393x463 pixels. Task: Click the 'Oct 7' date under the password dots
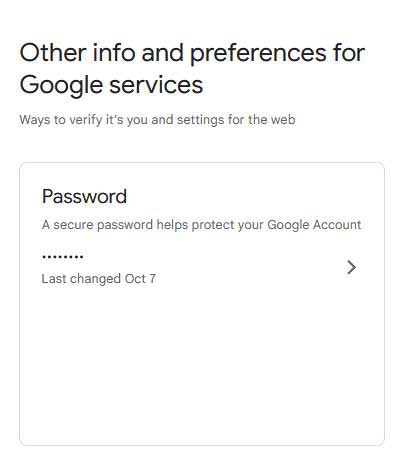point(140,279)
